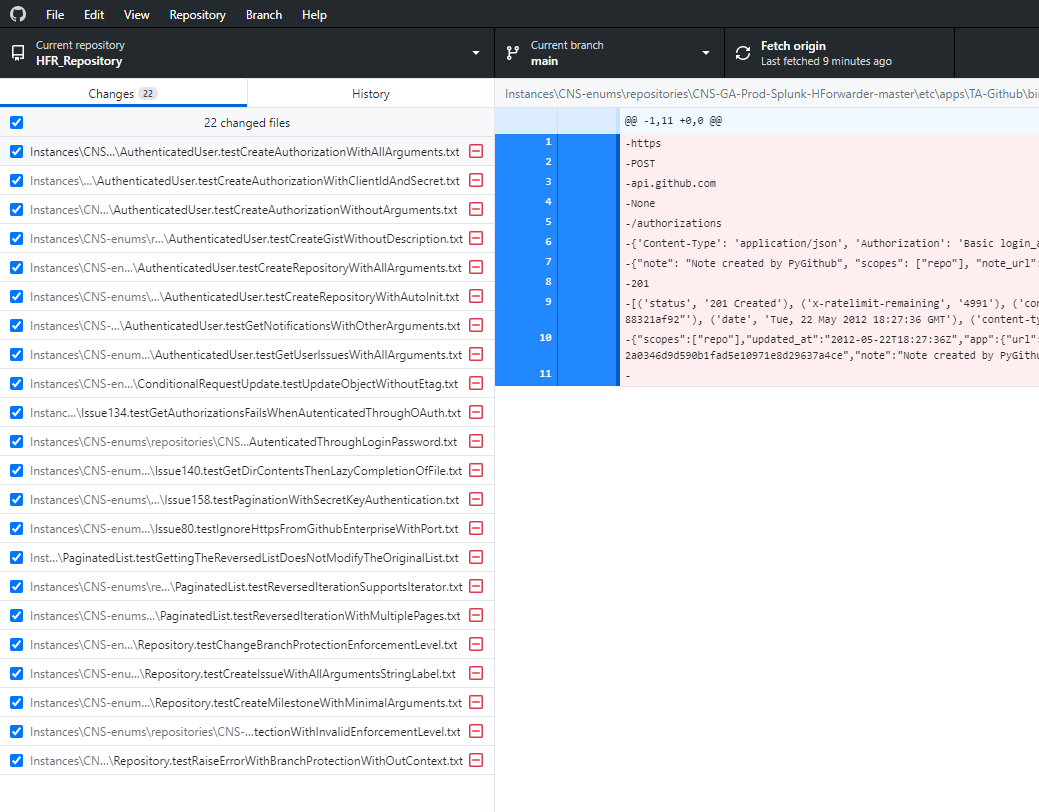Image resolution: width=1039 pixels, height=812 pixels.
Task: Click the GitHub octocat logo icon
Action: pos(19,14)
